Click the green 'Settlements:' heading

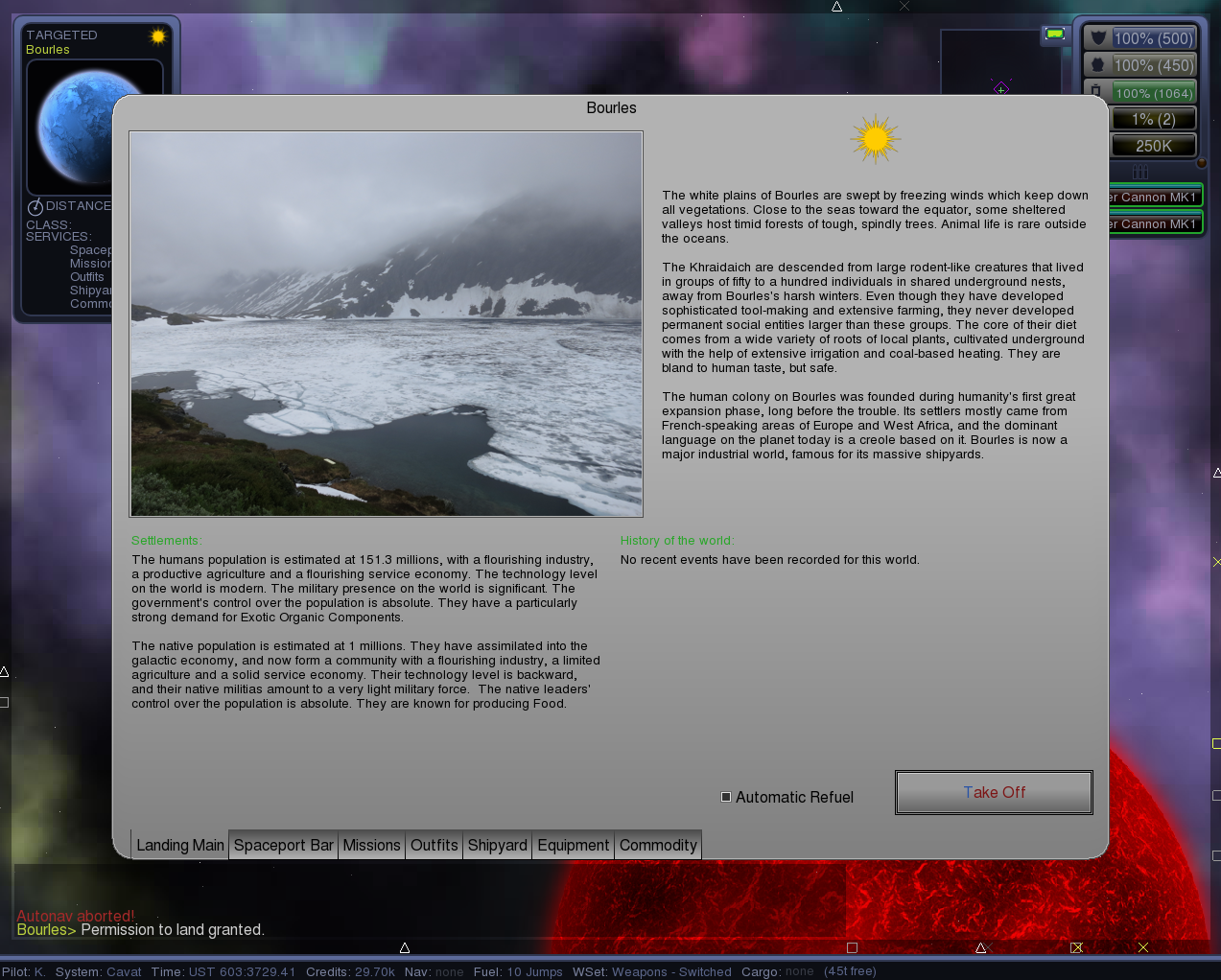point(167,541)
